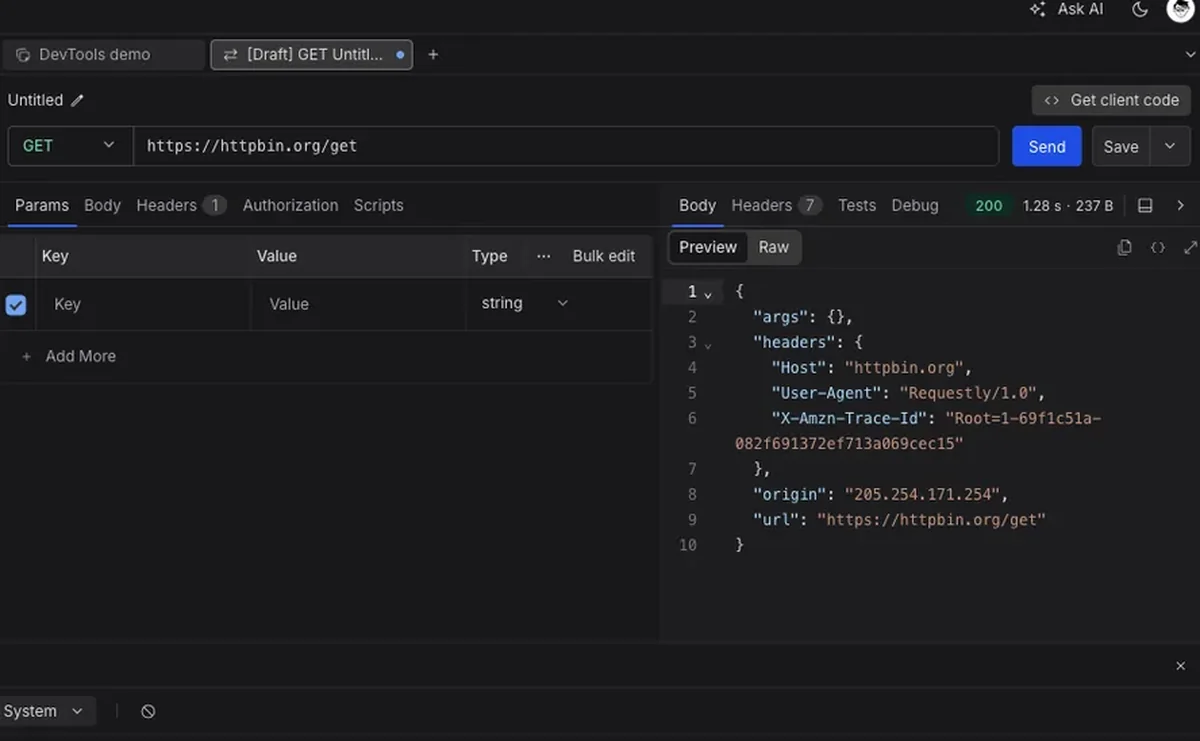Open the request Headers tab
This screenshot has height=741, width=1200.
181,205
